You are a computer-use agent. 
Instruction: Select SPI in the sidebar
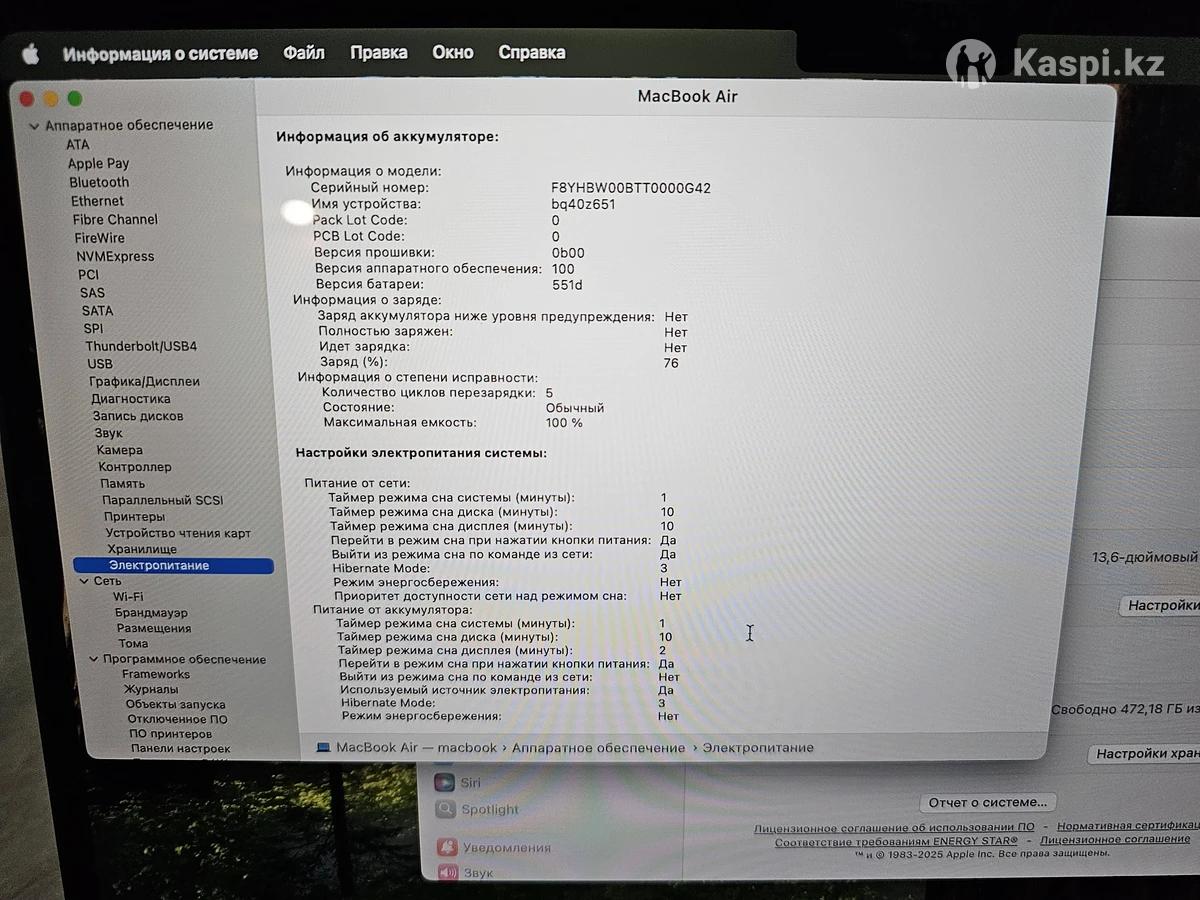(93, 328)
